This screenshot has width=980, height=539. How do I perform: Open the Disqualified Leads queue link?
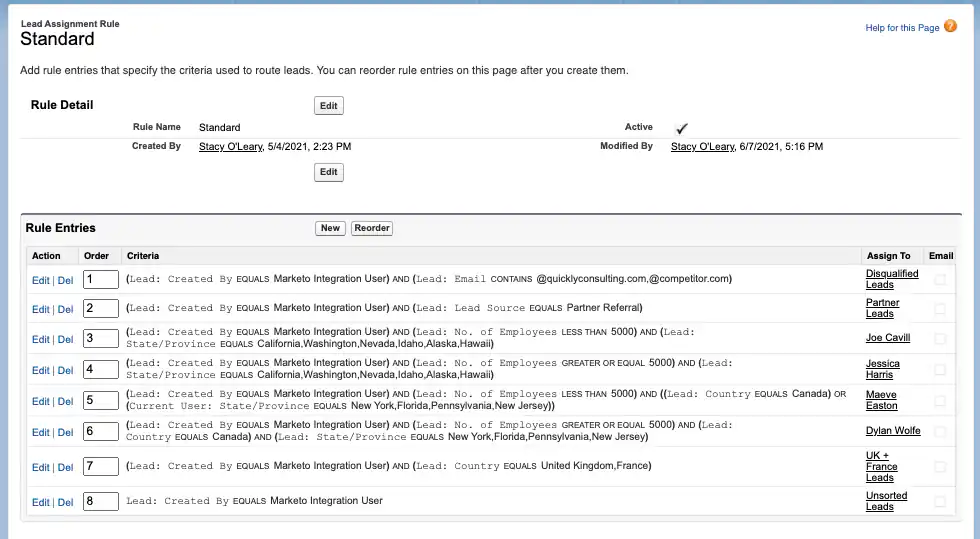tap(892, 279)
